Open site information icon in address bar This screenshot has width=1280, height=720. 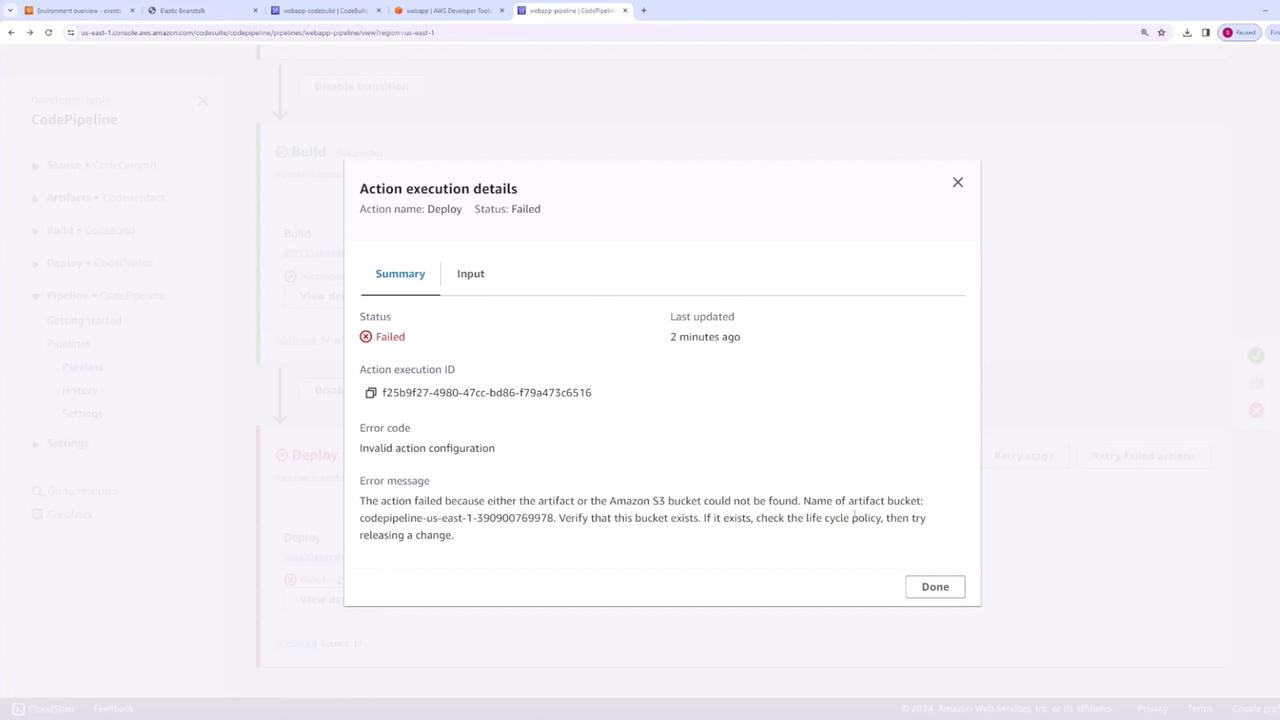[x=71, y=32]
